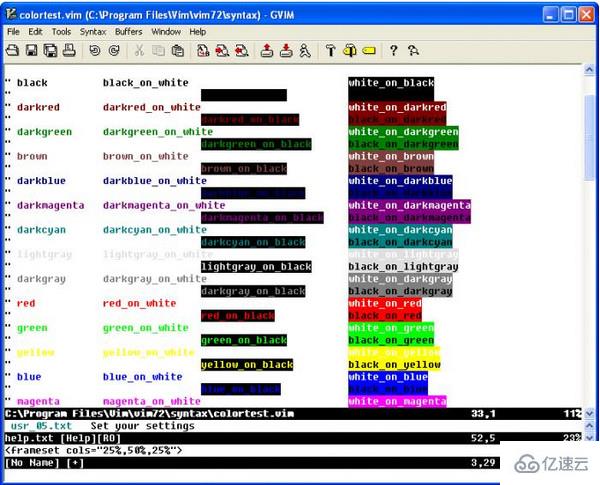Open the Window menu

coord(166,32)
